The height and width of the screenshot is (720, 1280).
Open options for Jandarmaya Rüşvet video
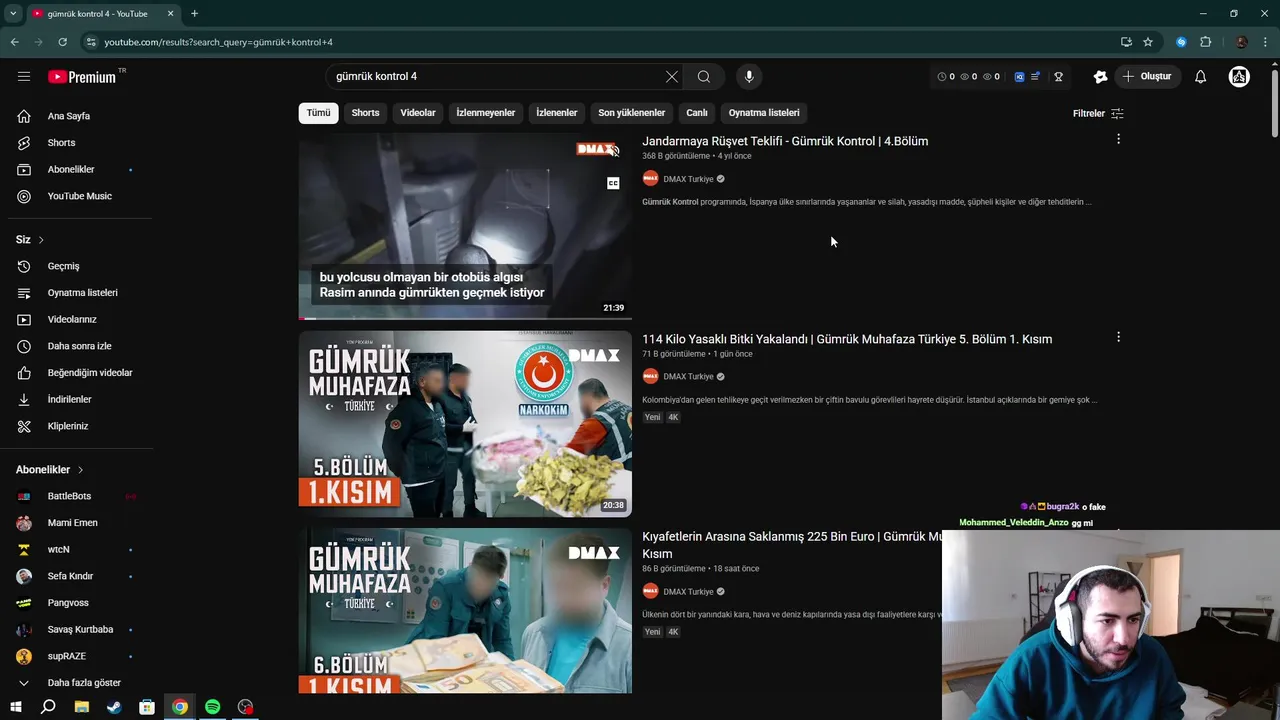click(1118, 139)
